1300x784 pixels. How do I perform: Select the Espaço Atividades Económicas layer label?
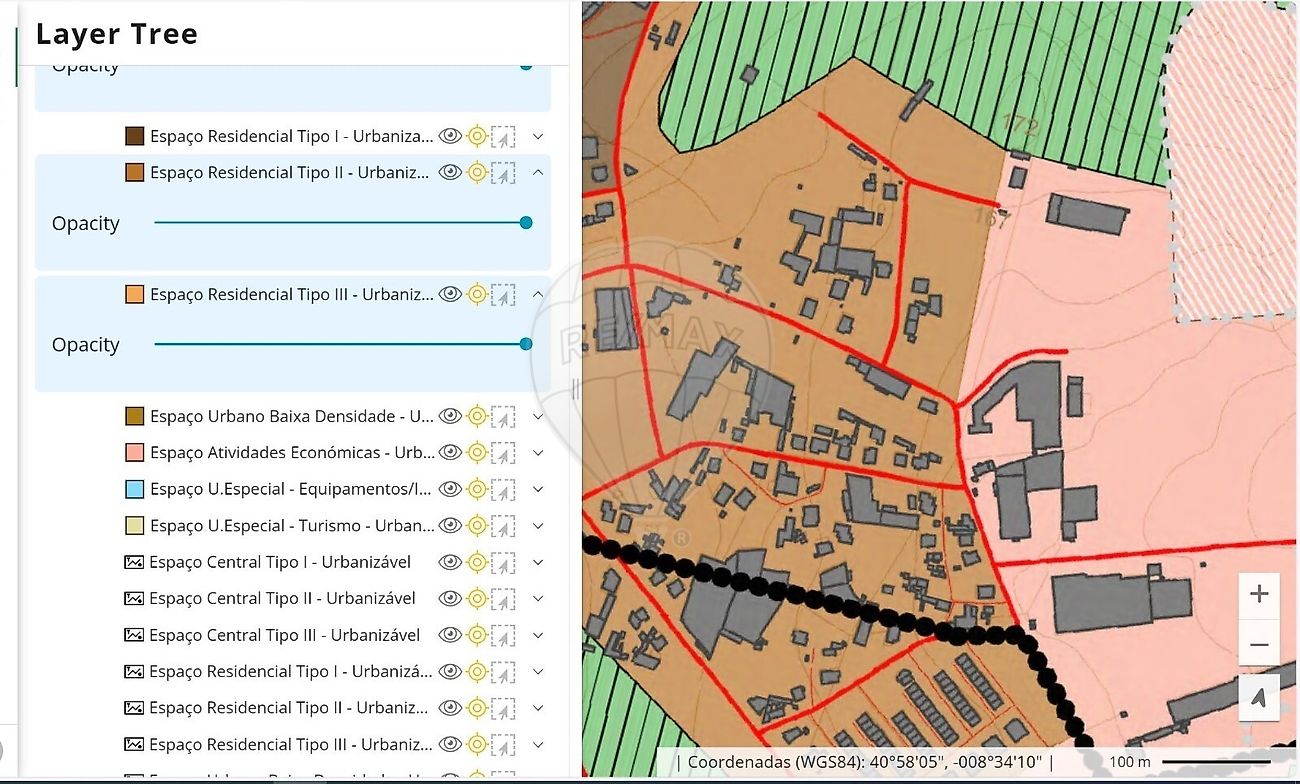pos(292,453)
